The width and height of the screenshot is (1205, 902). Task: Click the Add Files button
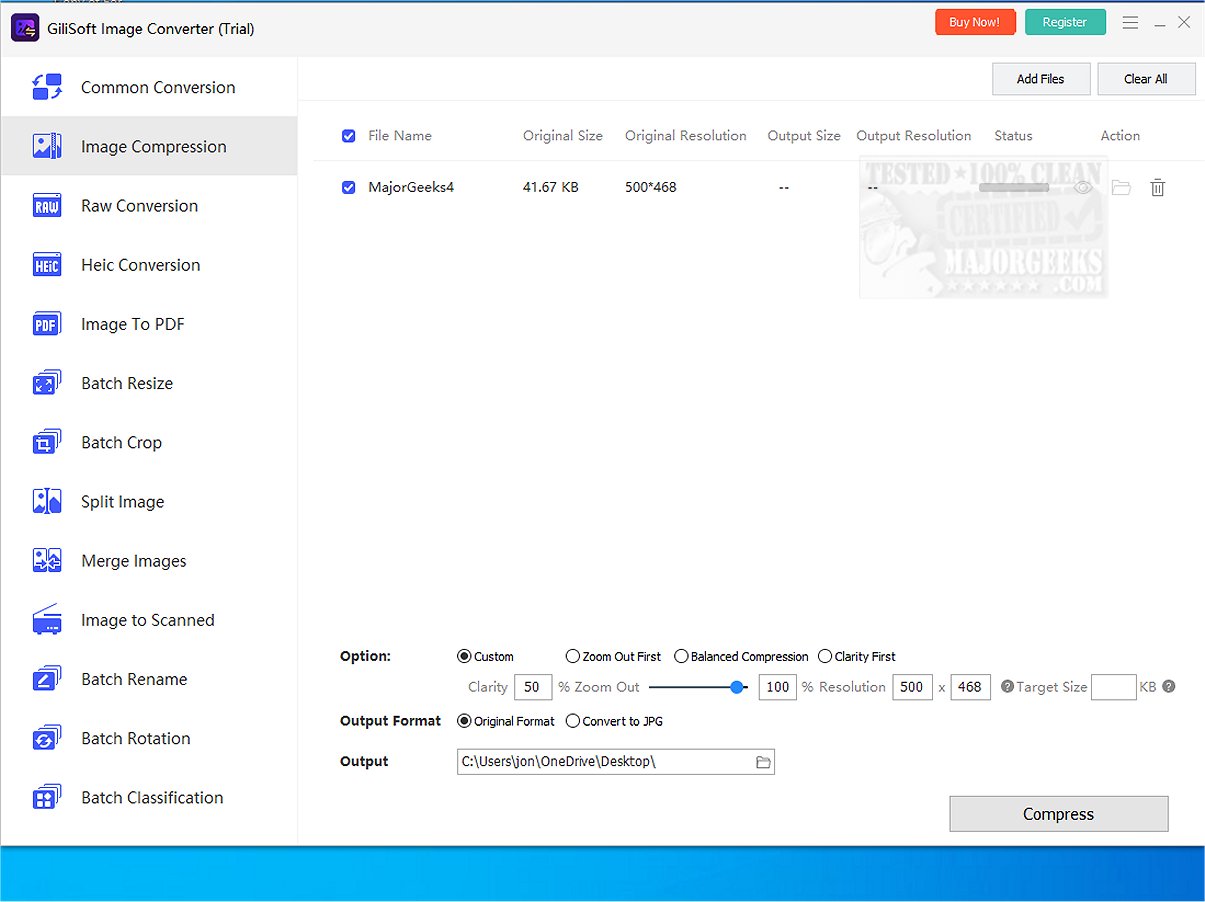point(1041,79)
